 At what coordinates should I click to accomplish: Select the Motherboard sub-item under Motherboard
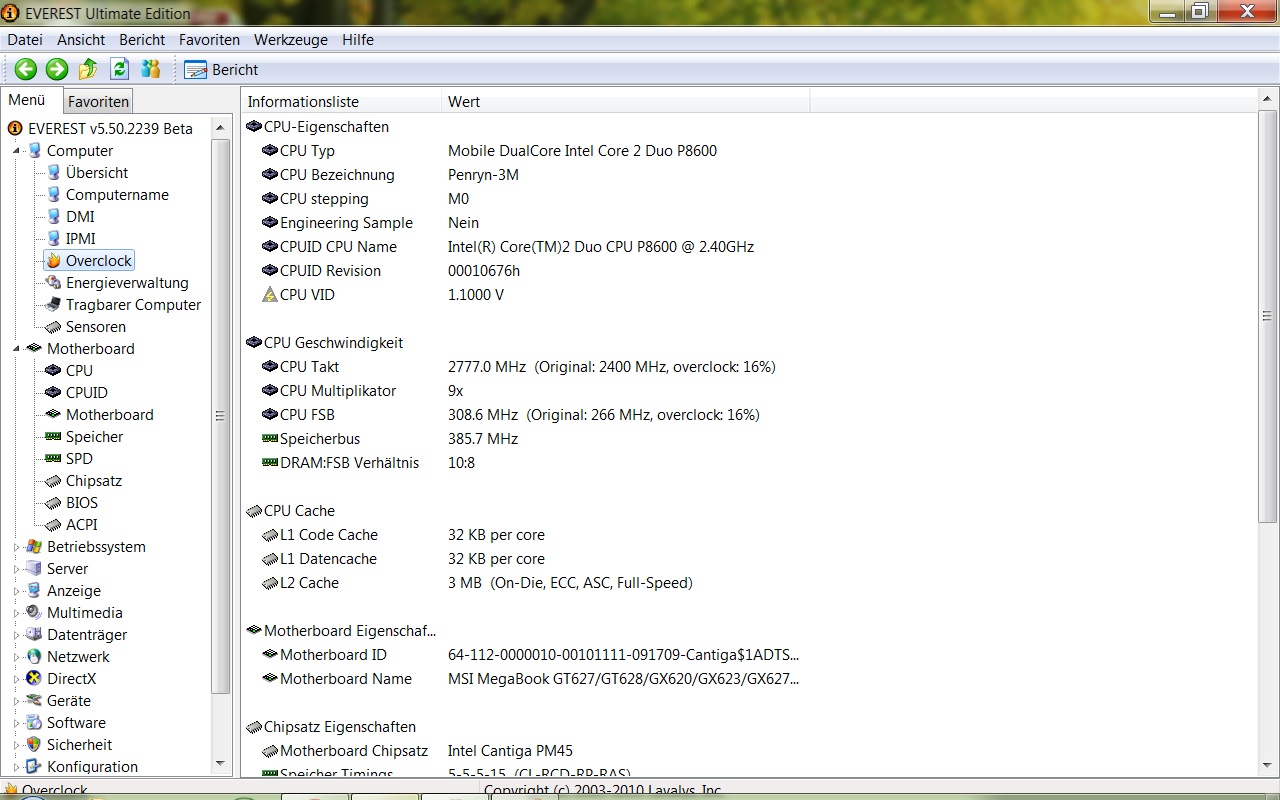pos(109,415)
